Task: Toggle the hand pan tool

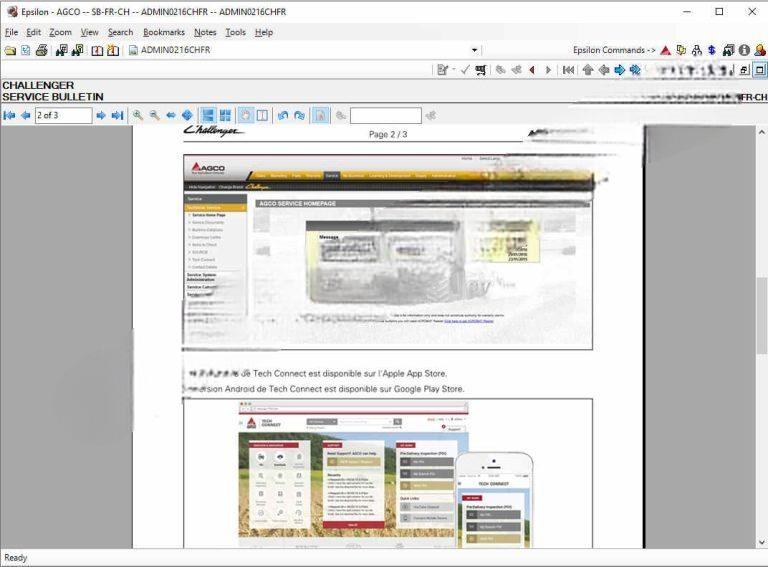Action: pos(245,116)
